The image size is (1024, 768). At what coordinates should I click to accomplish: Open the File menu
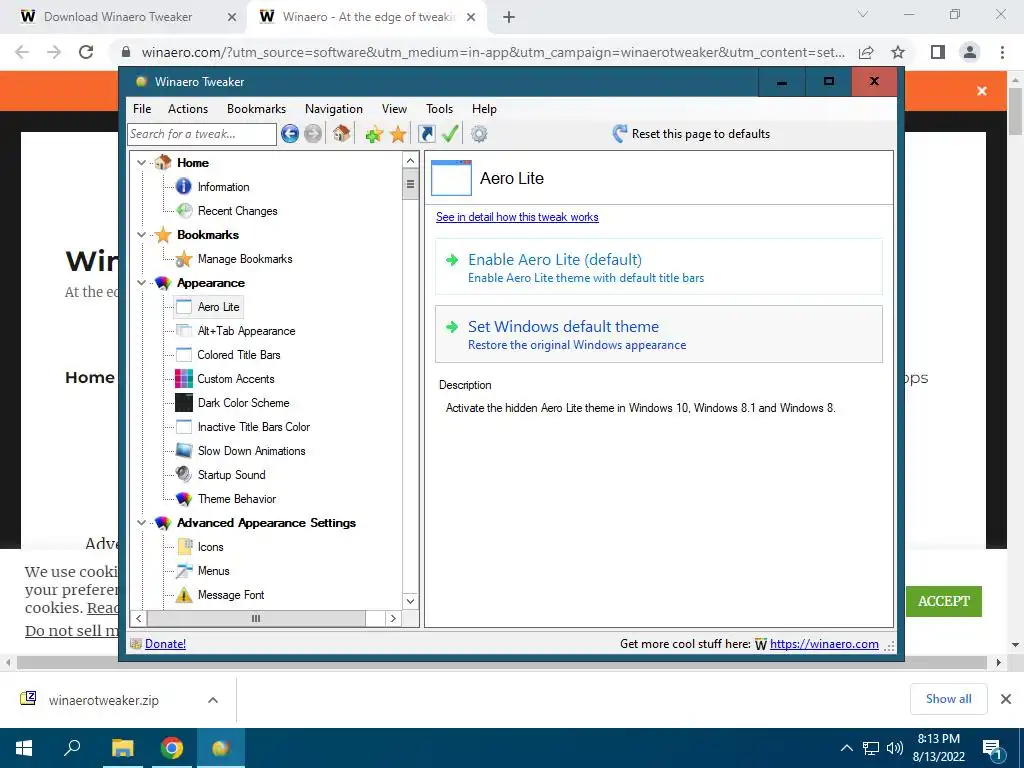[142, 109]
